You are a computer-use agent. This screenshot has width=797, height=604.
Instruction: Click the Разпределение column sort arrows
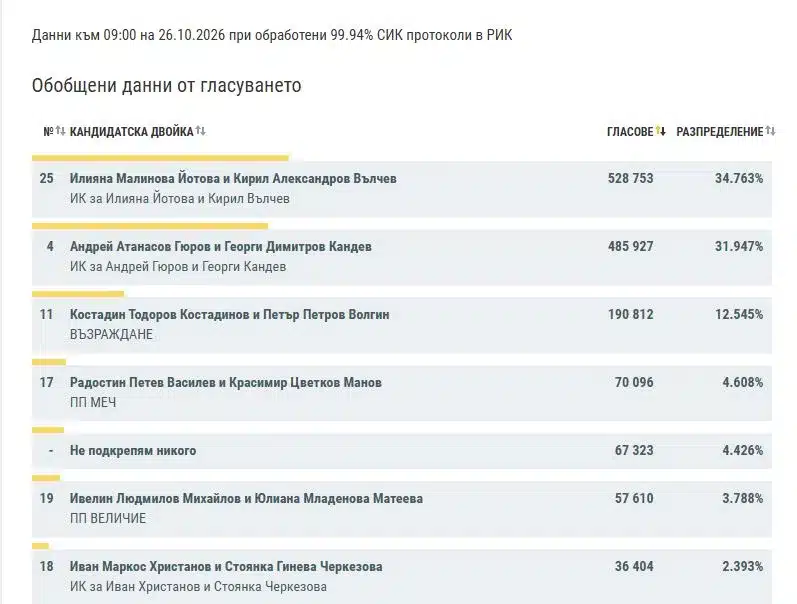771,131
